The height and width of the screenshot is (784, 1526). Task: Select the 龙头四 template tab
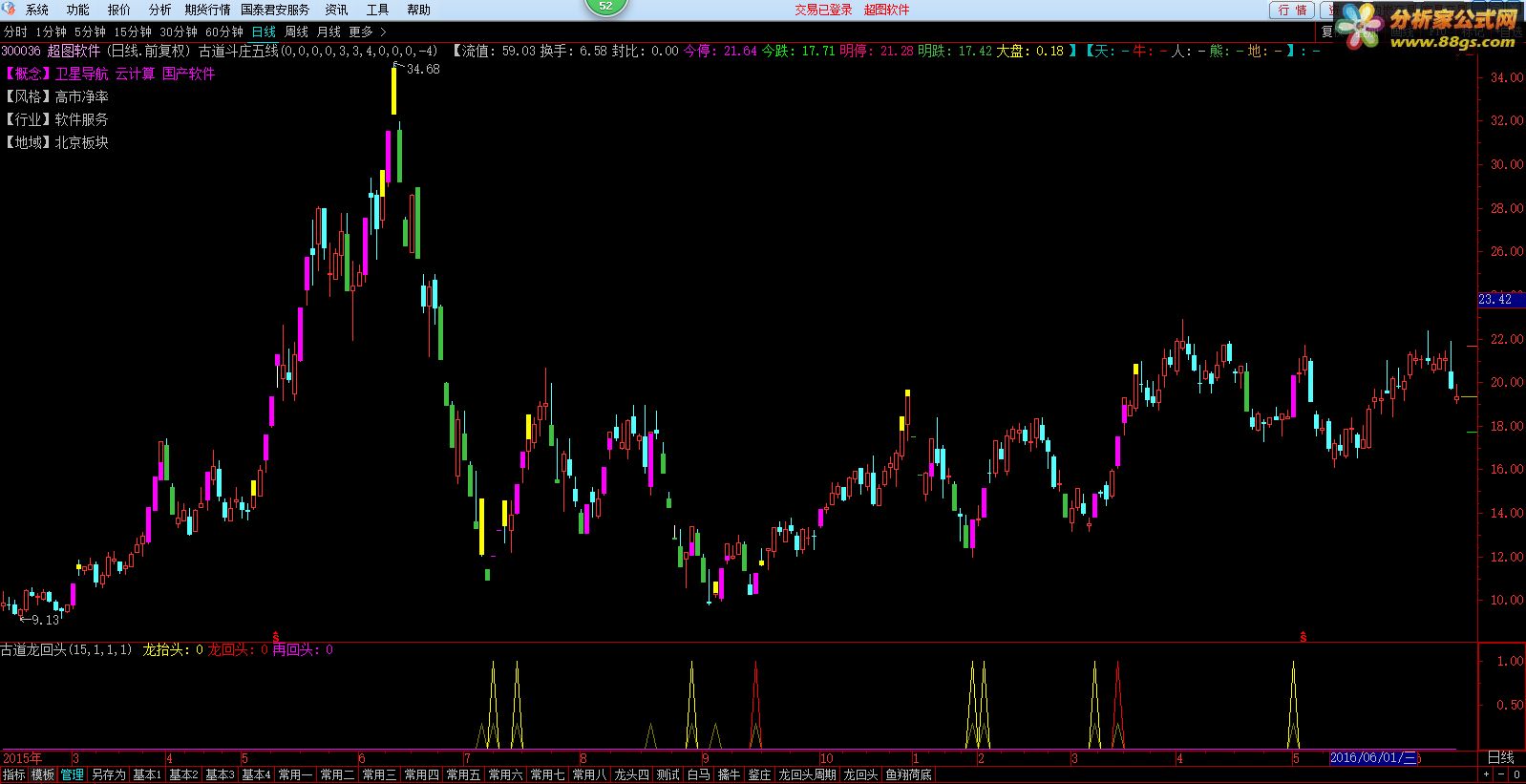coord(631,774)
